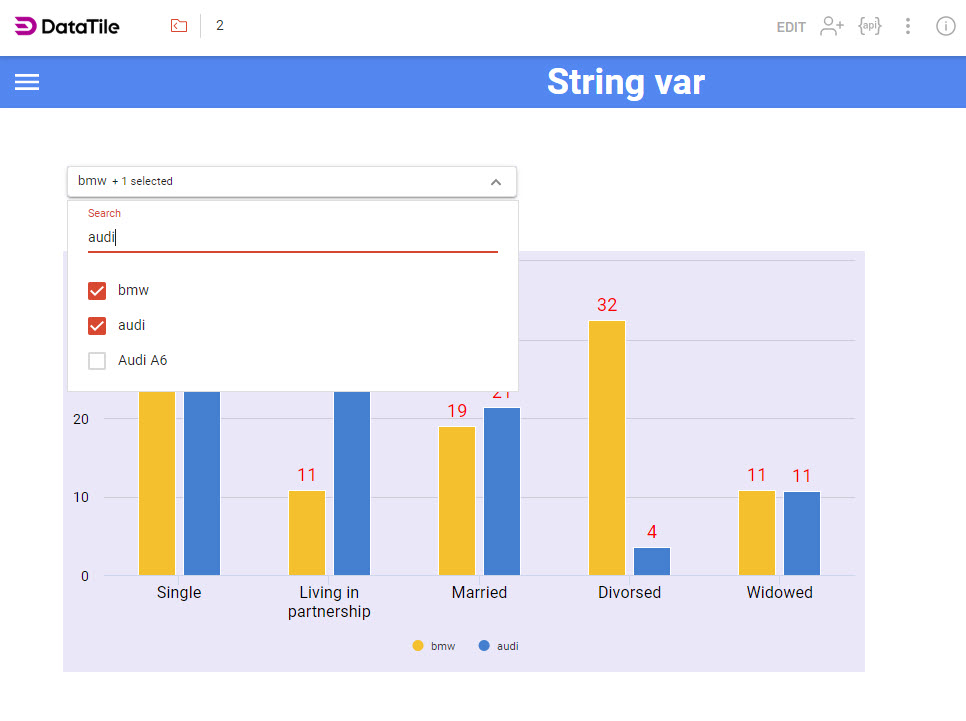Open the {api} panel
Image resolution: width=966 pixels, height=721 pixels.
(x=869, y=26)
